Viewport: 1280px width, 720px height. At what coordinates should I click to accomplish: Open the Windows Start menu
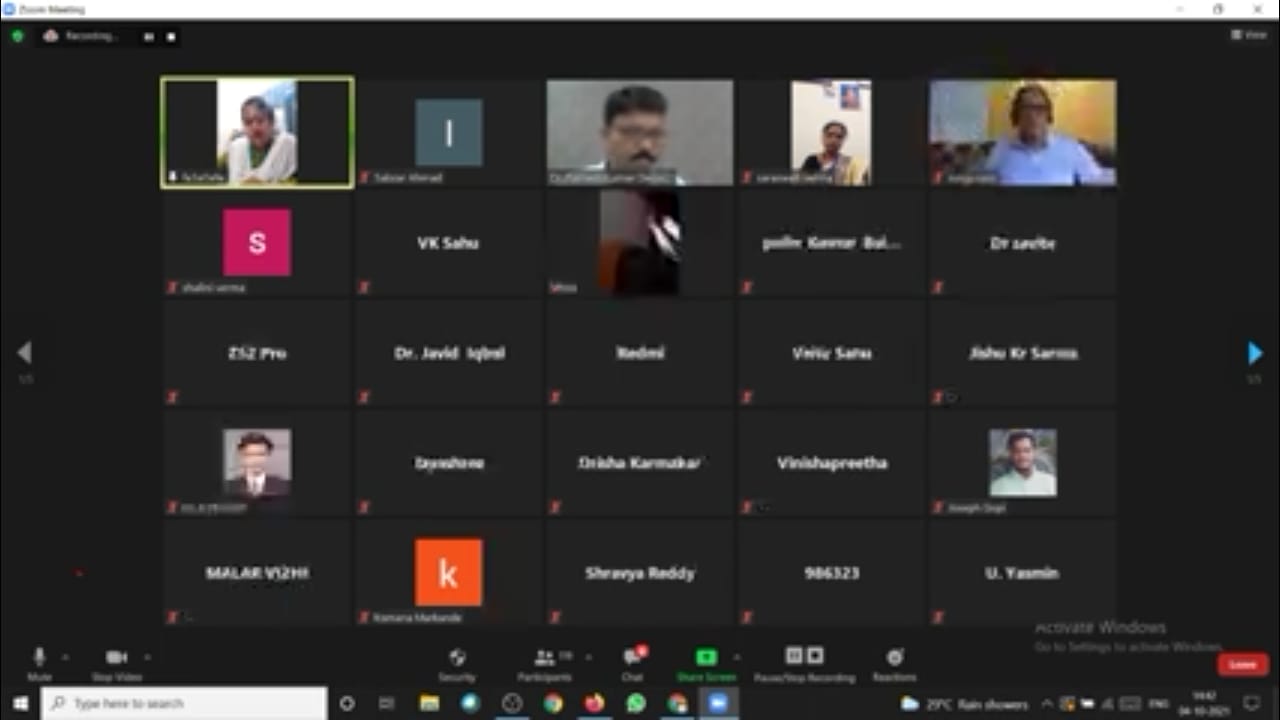[x=20, y=703]
